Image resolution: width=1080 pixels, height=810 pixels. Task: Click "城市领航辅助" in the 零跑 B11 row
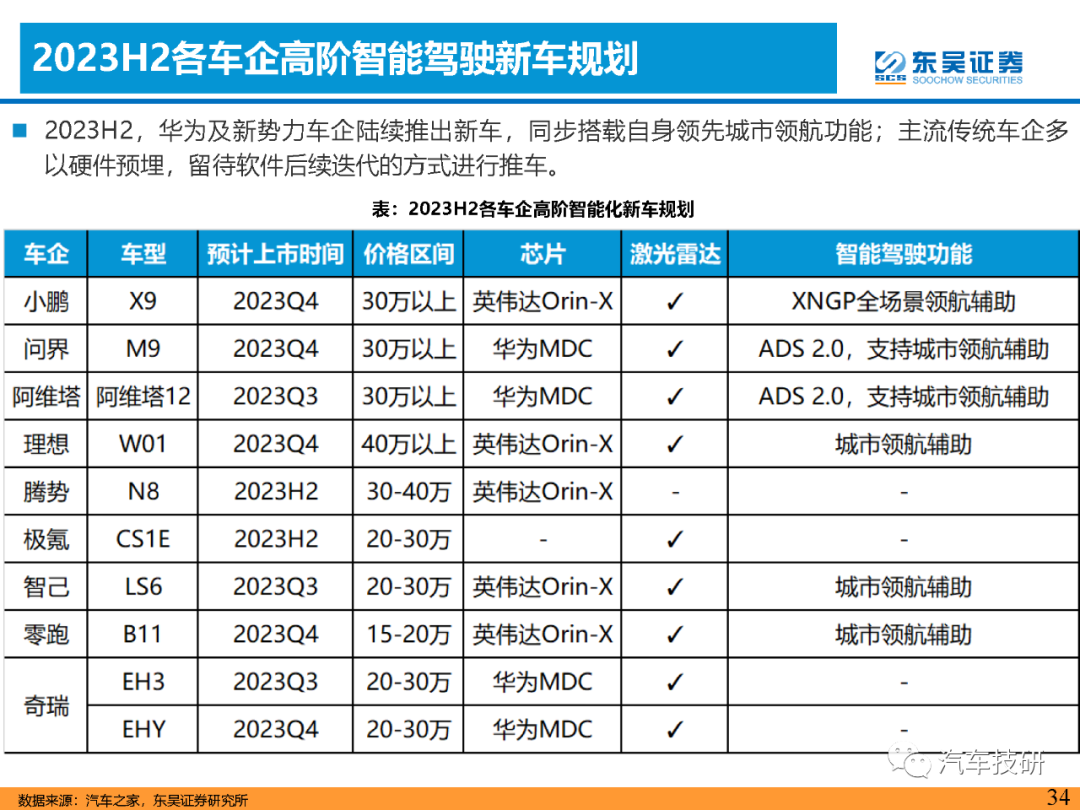click(x=904, y=634)
